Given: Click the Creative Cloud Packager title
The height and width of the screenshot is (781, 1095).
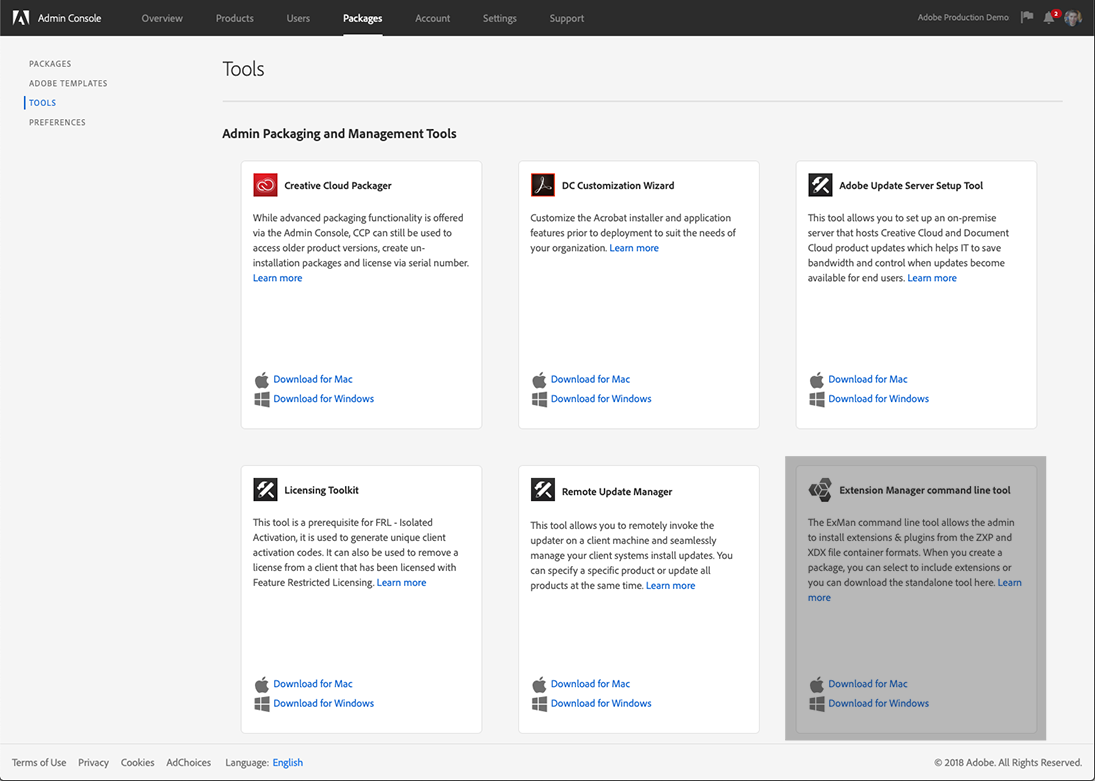Looking at the screenshot, I should pos(338,186).
